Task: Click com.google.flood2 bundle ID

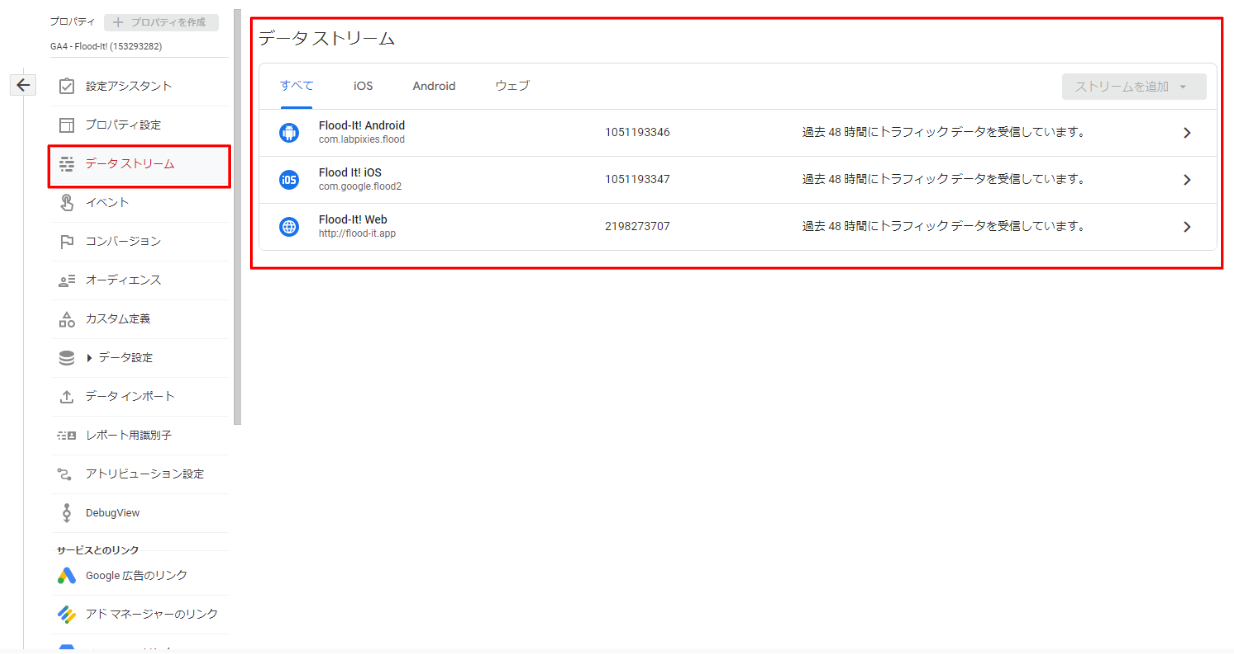Action: point(360,187)
